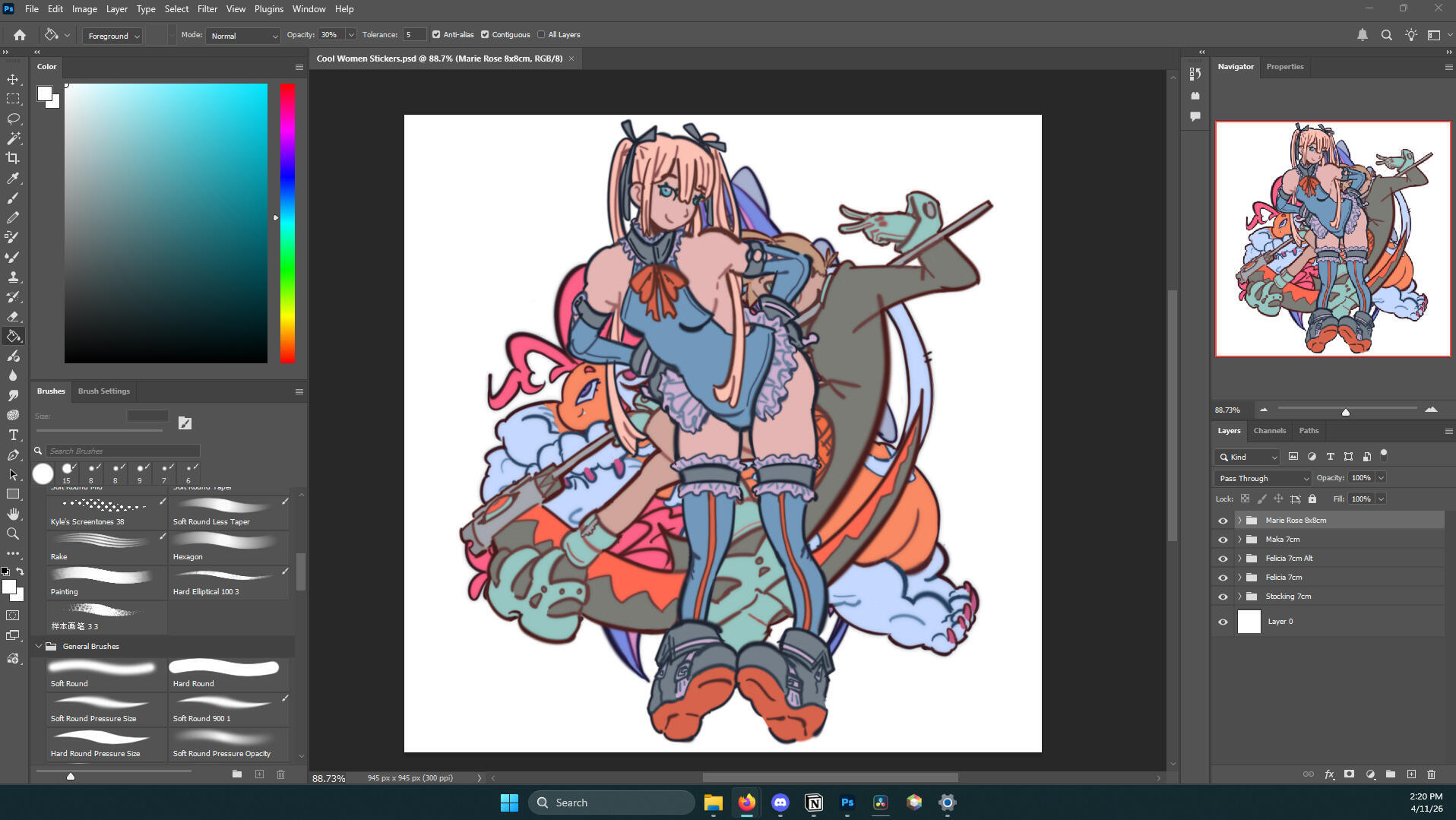Select the Horizontal Type tool
The height and width of the screenshot is (820, 1456).
point(13,435)
